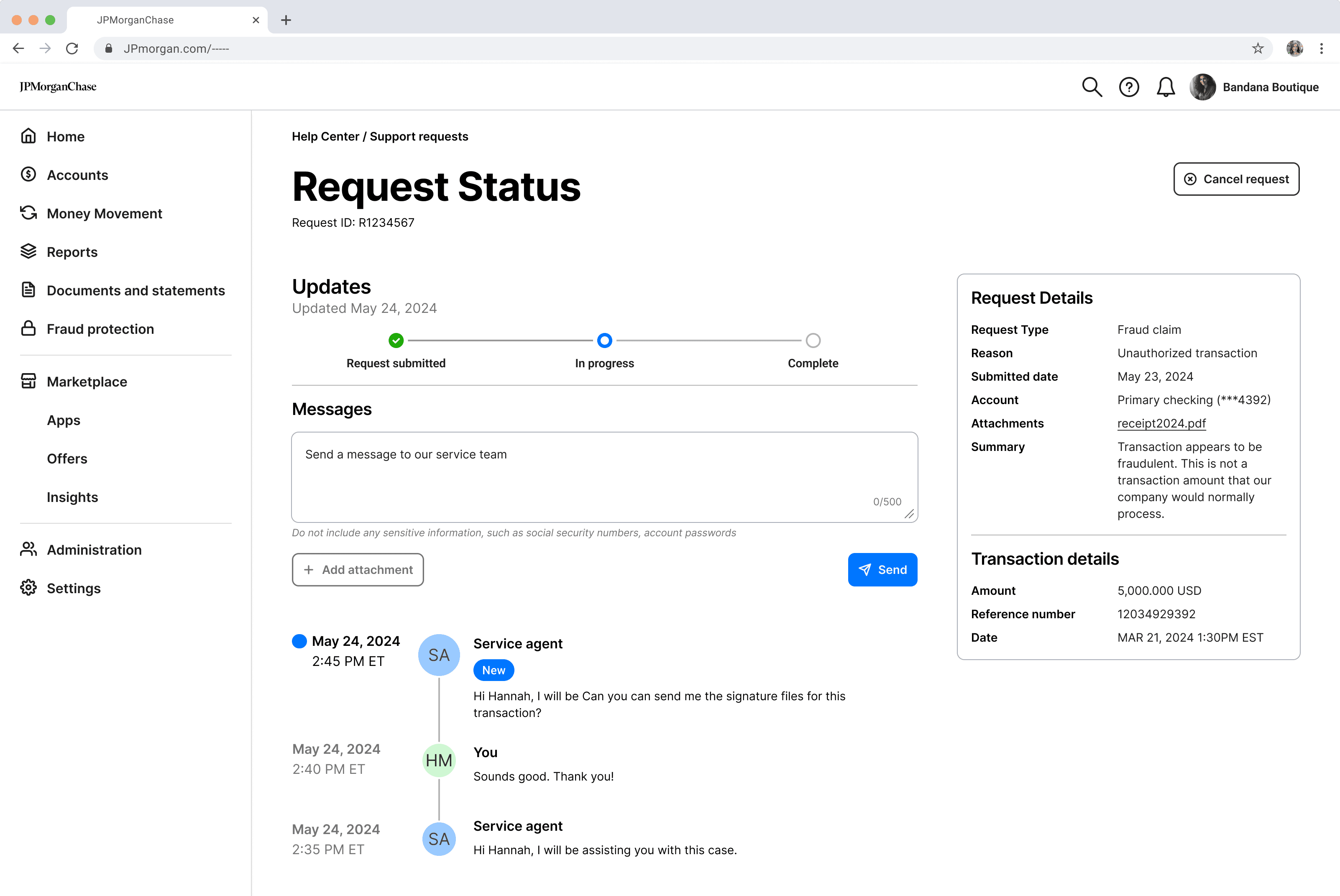Open a new browser tab with the plus icon

pos(286,20)
